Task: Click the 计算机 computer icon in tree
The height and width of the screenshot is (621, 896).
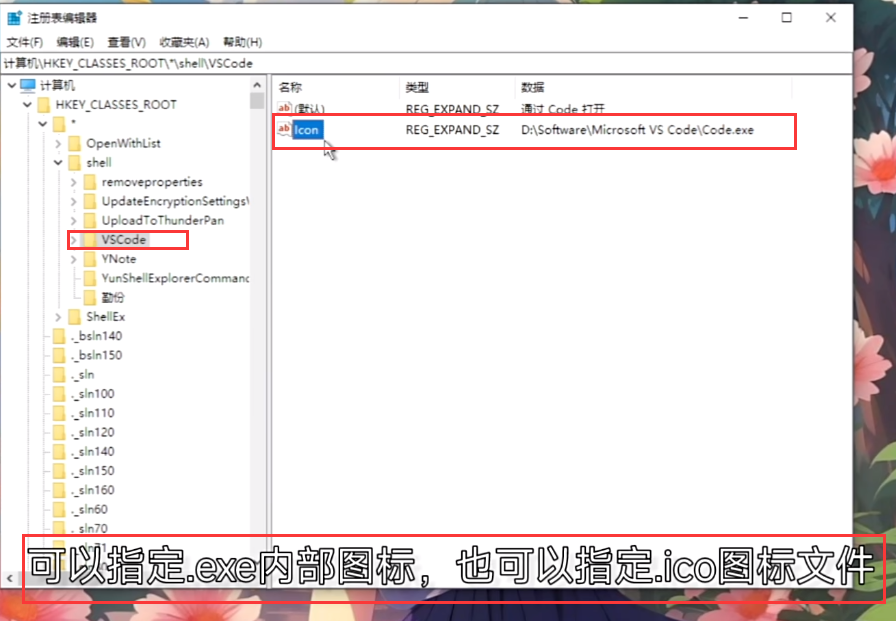Action: click(28, 86)
